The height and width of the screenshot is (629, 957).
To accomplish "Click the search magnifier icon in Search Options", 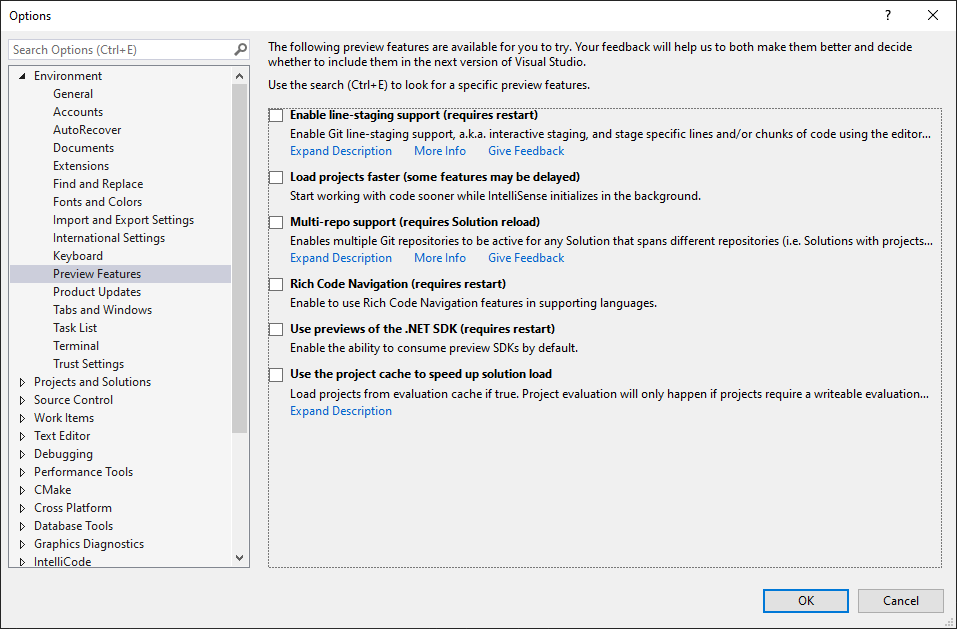I will pyautogui.click(x=240, y=49).
